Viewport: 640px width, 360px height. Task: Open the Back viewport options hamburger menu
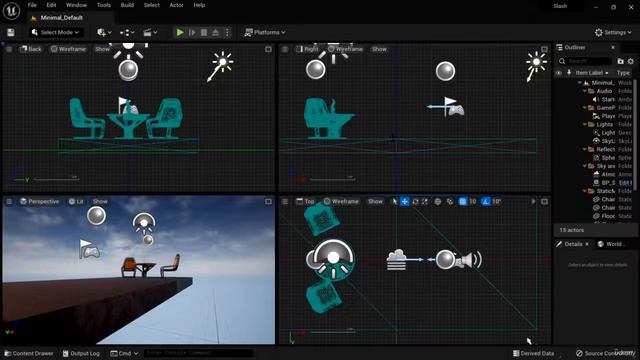click(9, 49)
